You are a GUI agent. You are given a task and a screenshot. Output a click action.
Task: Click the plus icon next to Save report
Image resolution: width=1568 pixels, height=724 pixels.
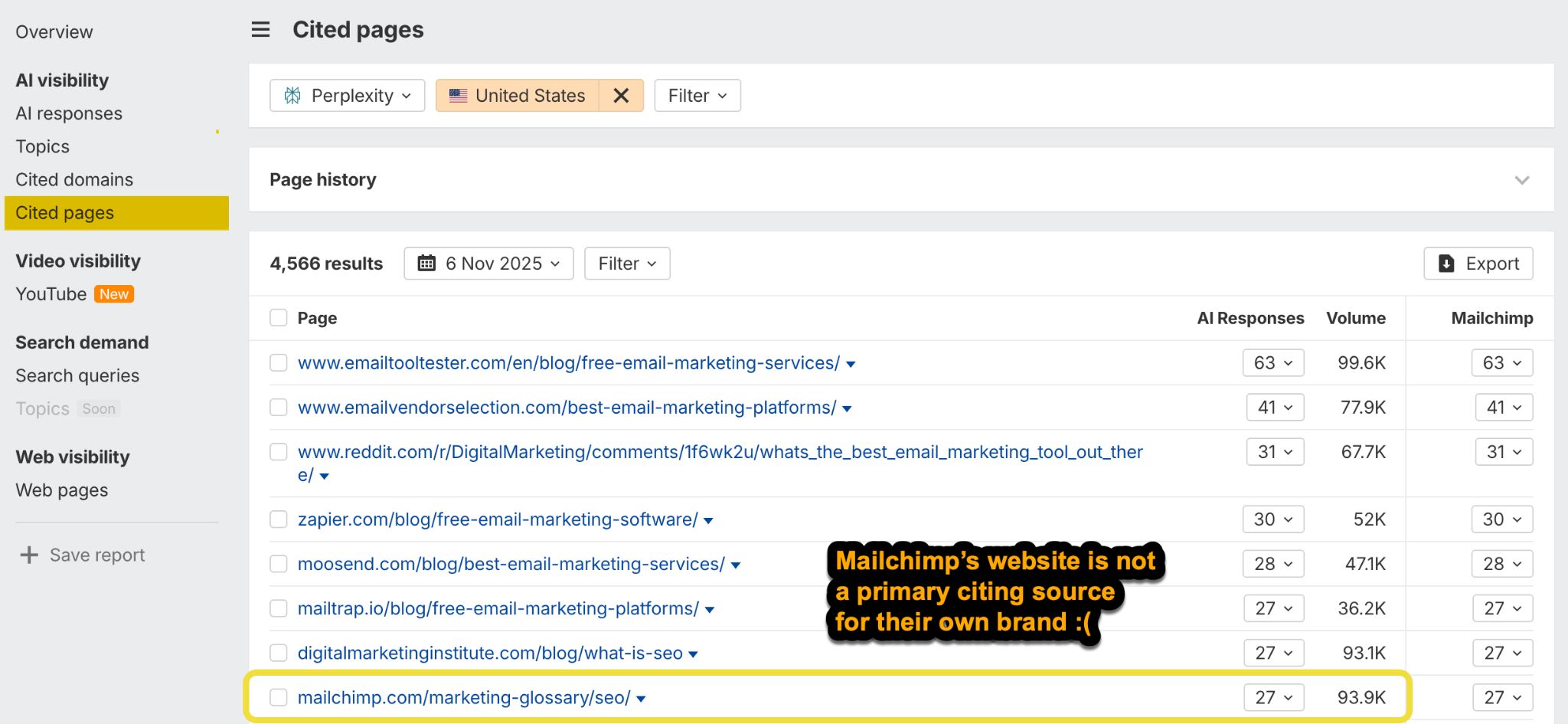[29, 555]
